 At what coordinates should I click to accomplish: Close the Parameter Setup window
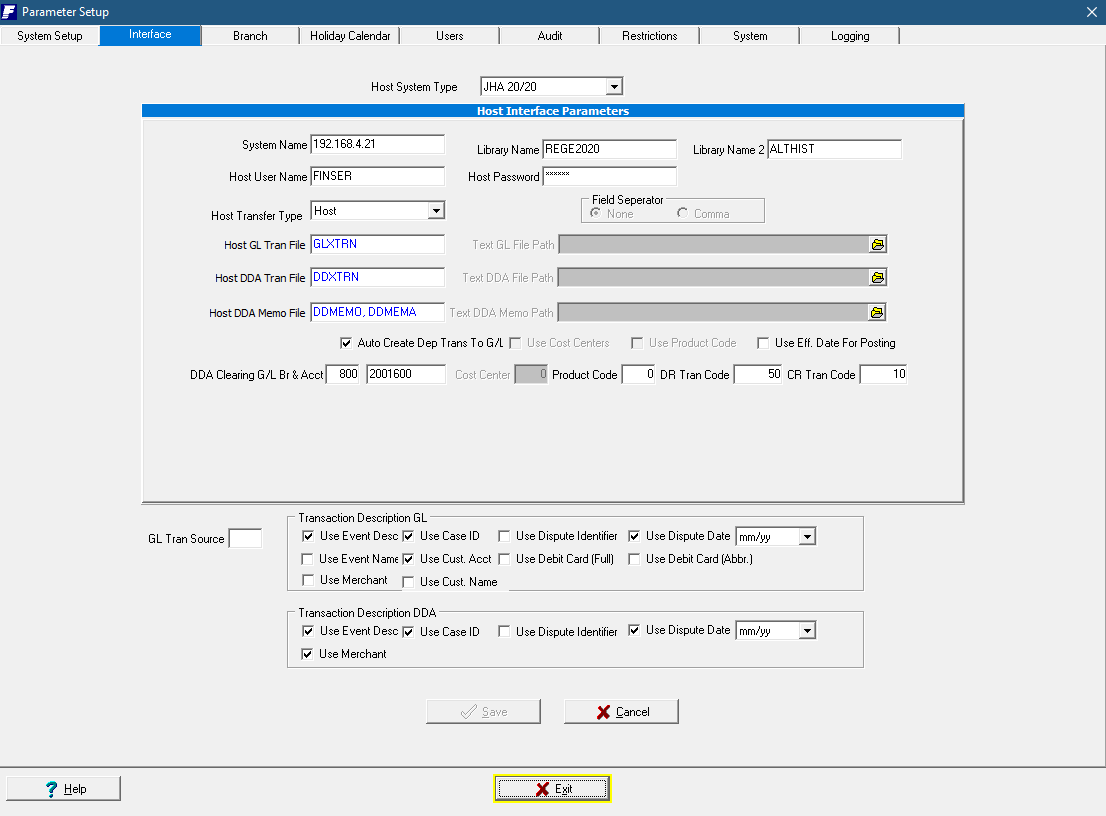(1091, 12)
